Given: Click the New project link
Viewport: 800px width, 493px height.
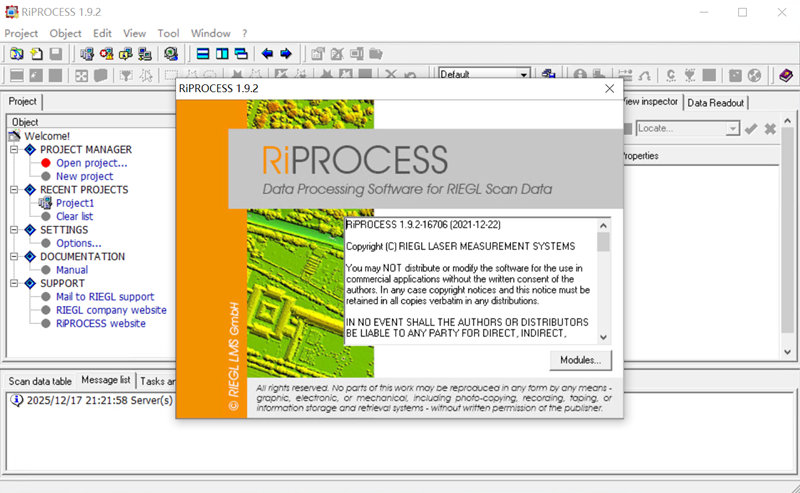Looking at the screenshot, I should tap(85, 176).
